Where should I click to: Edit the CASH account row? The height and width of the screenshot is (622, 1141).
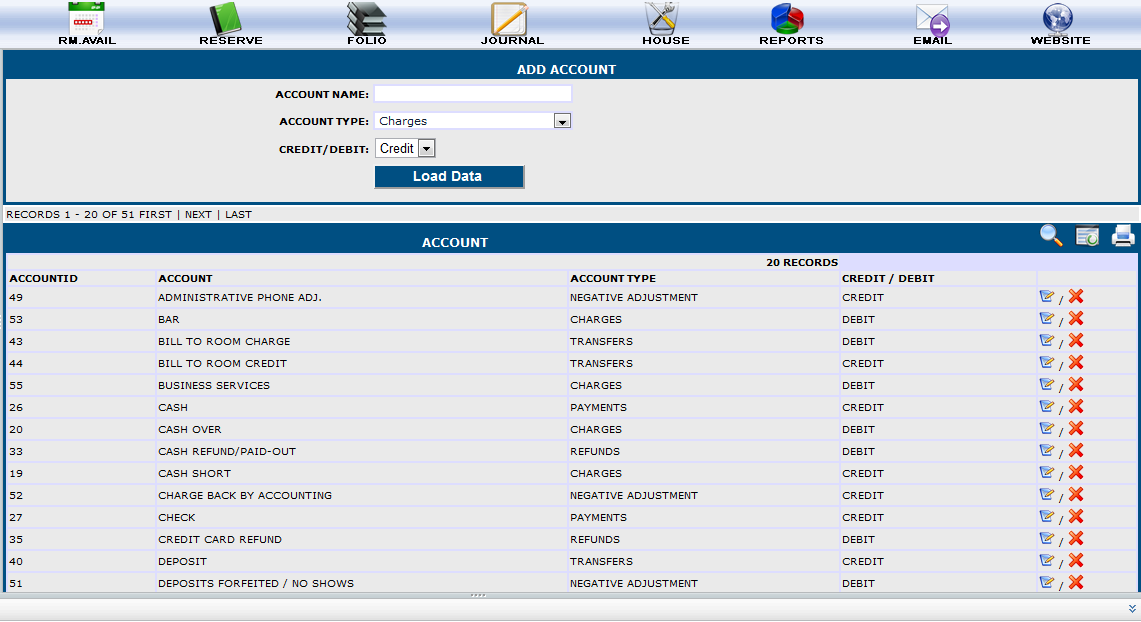(x=1046, y=406)
